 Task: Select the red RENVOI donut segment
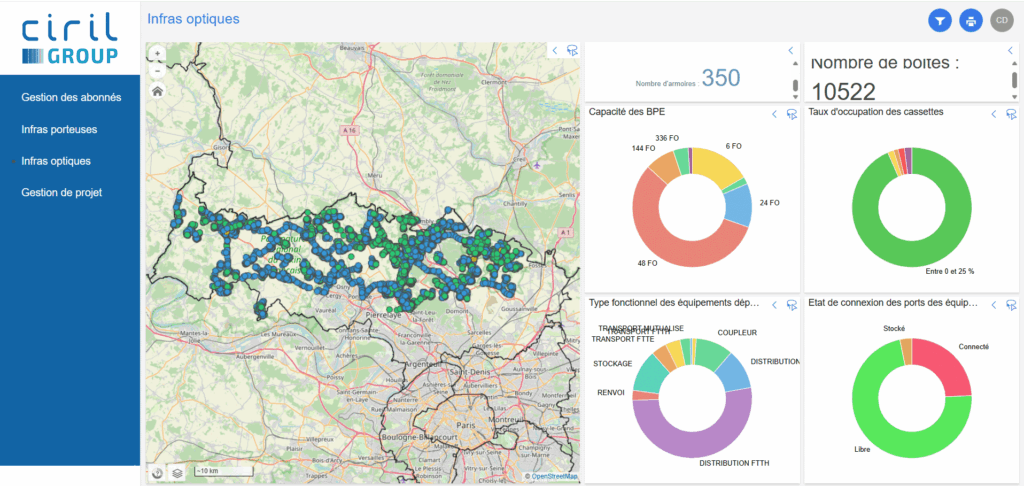645,395
